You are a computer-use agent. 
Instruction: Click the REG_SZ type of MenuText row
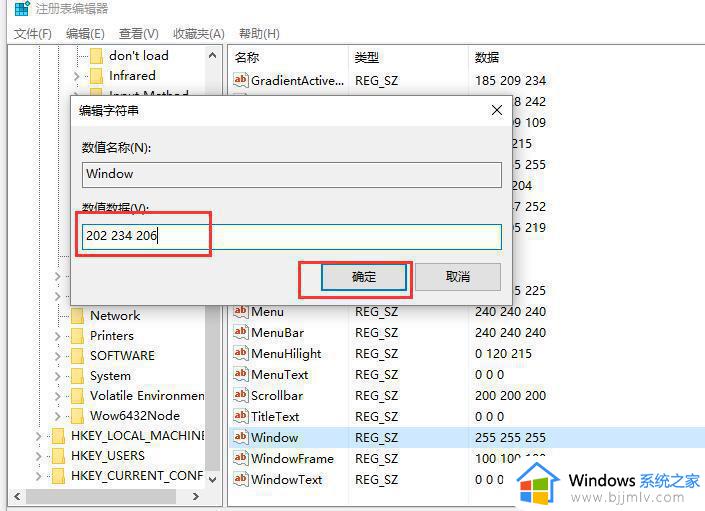coord(376,374)
